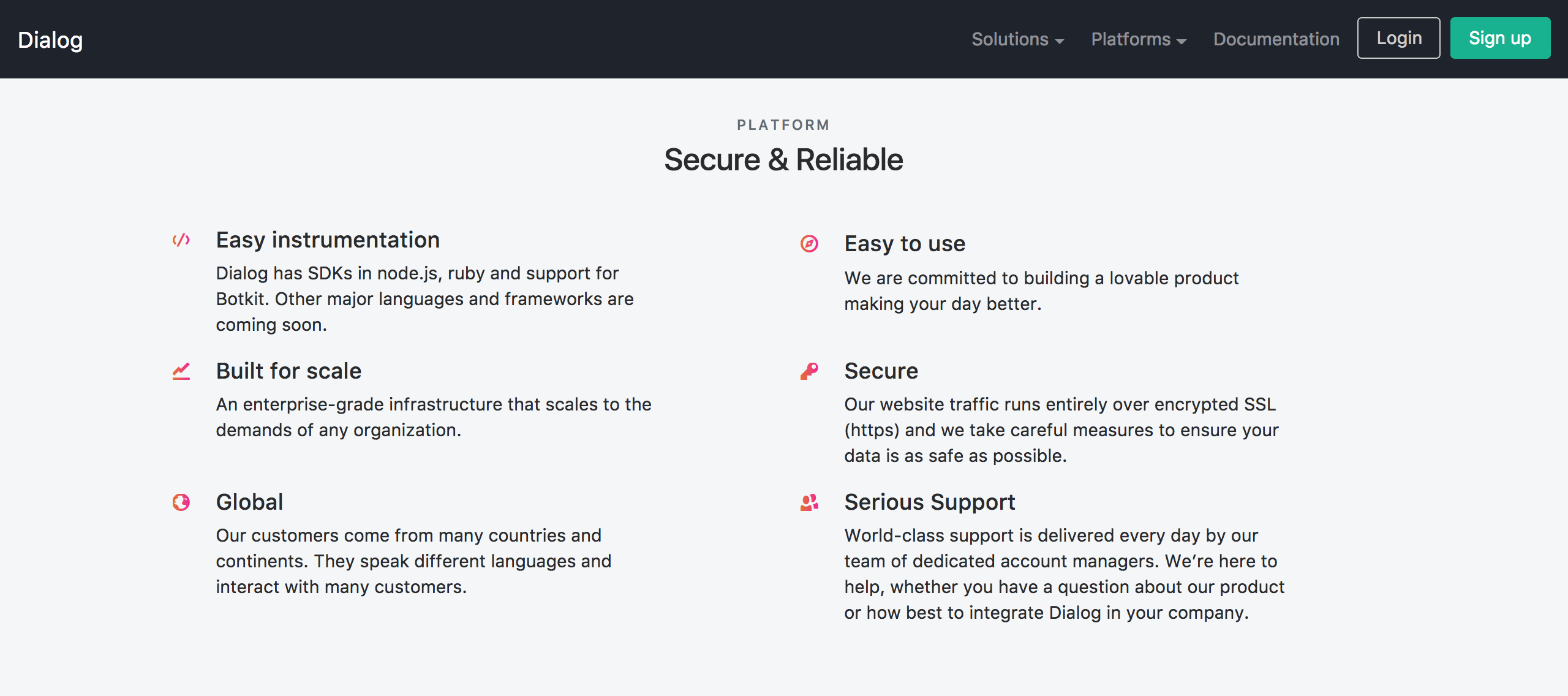The width and height of the screenshot is (1568, 696).
Task: Click the Global feature heading
Action: [249, 502]
